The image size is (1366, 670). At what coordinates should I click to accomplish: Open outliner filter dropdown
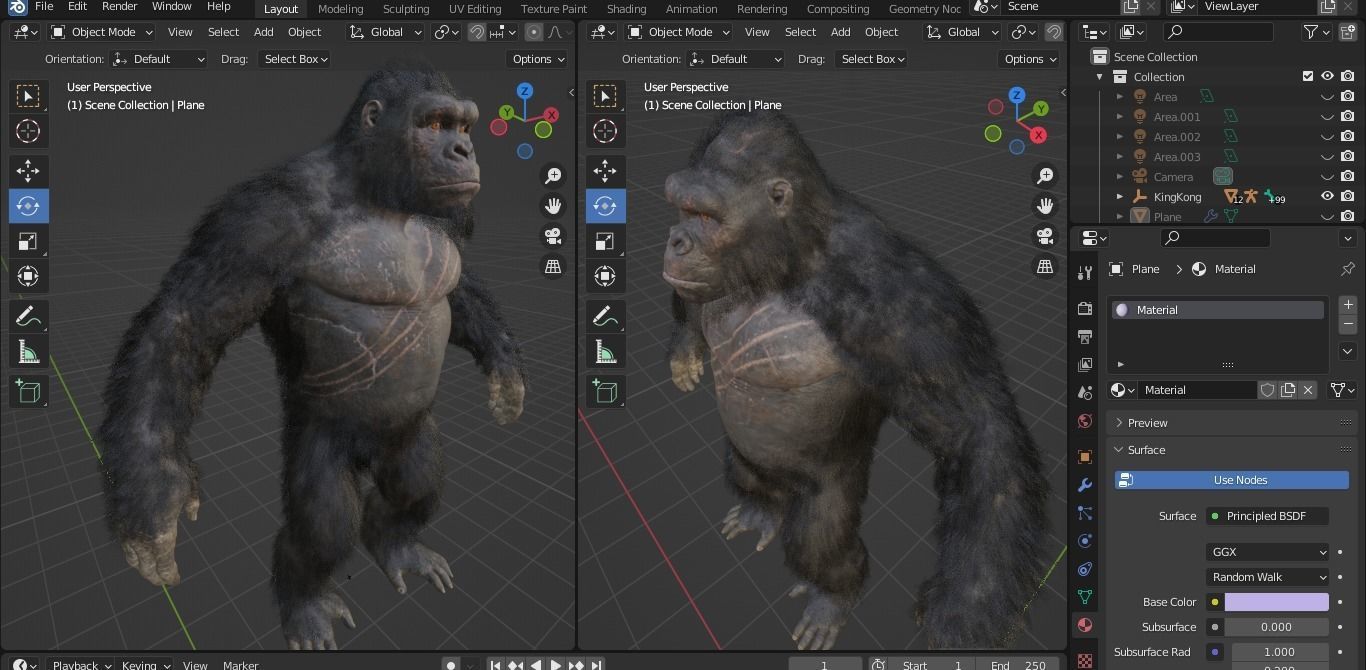point(1316,32)
